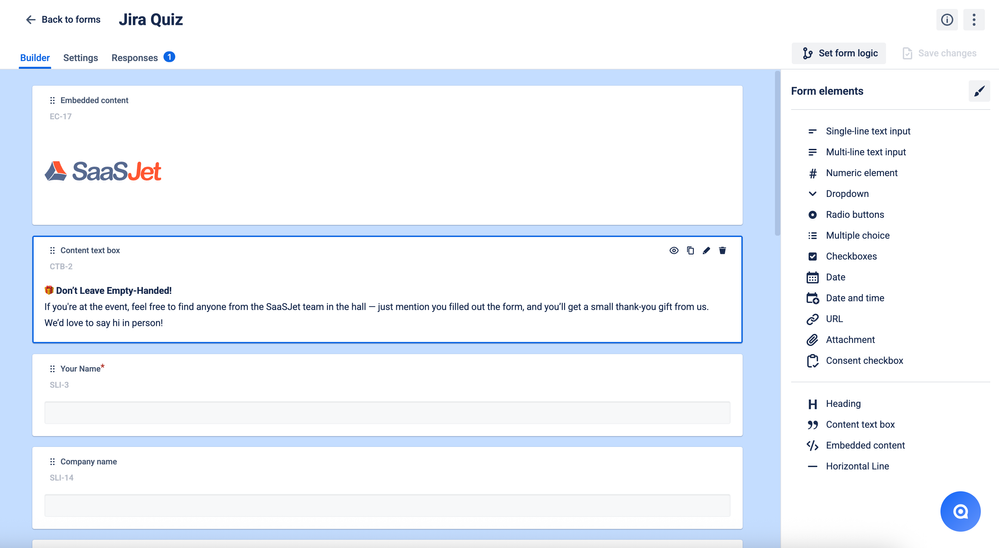
Task: Select the Dropdown element label
Action: [847, 194]
